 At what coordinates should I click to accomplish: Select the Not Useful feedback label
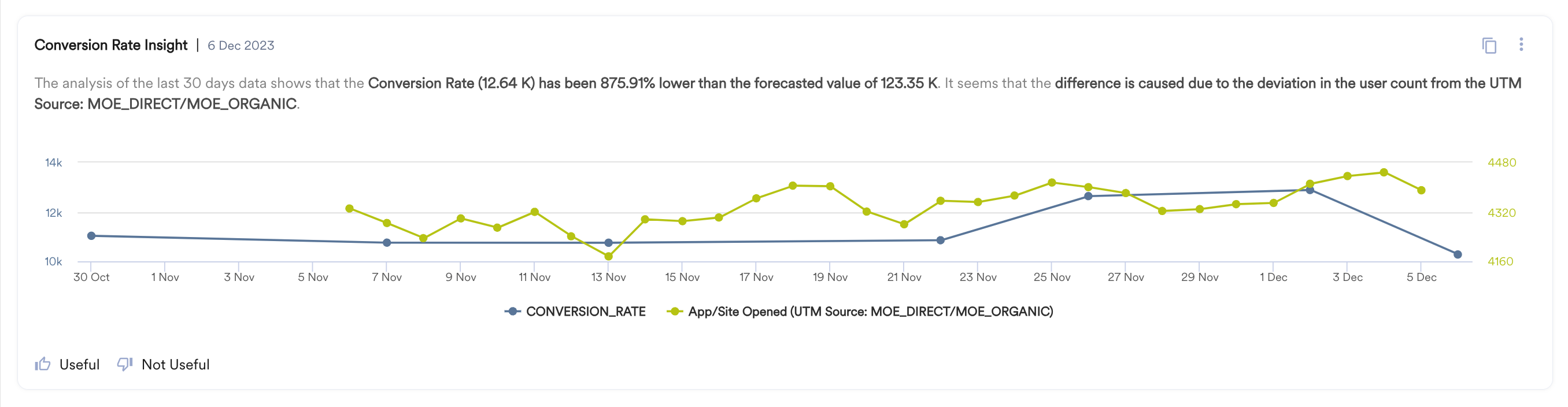(x=175, y=364)
